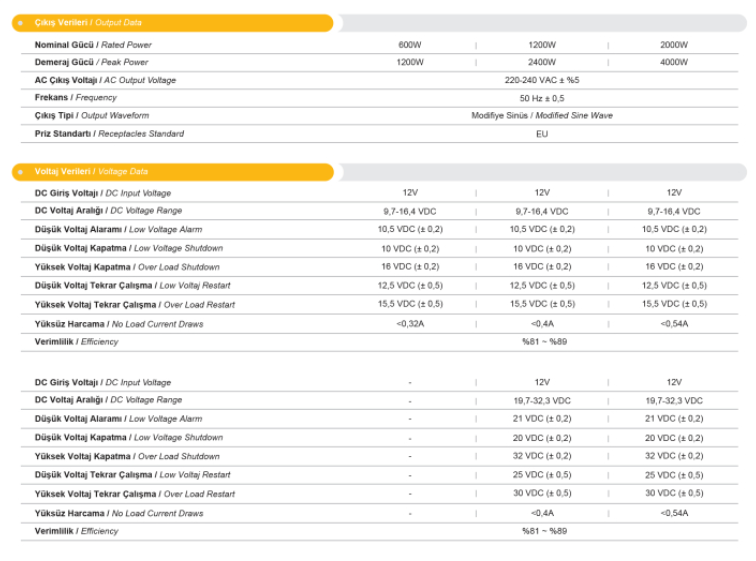Select the Çıkış Verileri / Output Data header
Viewport: 756px width, 561px height.
88,23
